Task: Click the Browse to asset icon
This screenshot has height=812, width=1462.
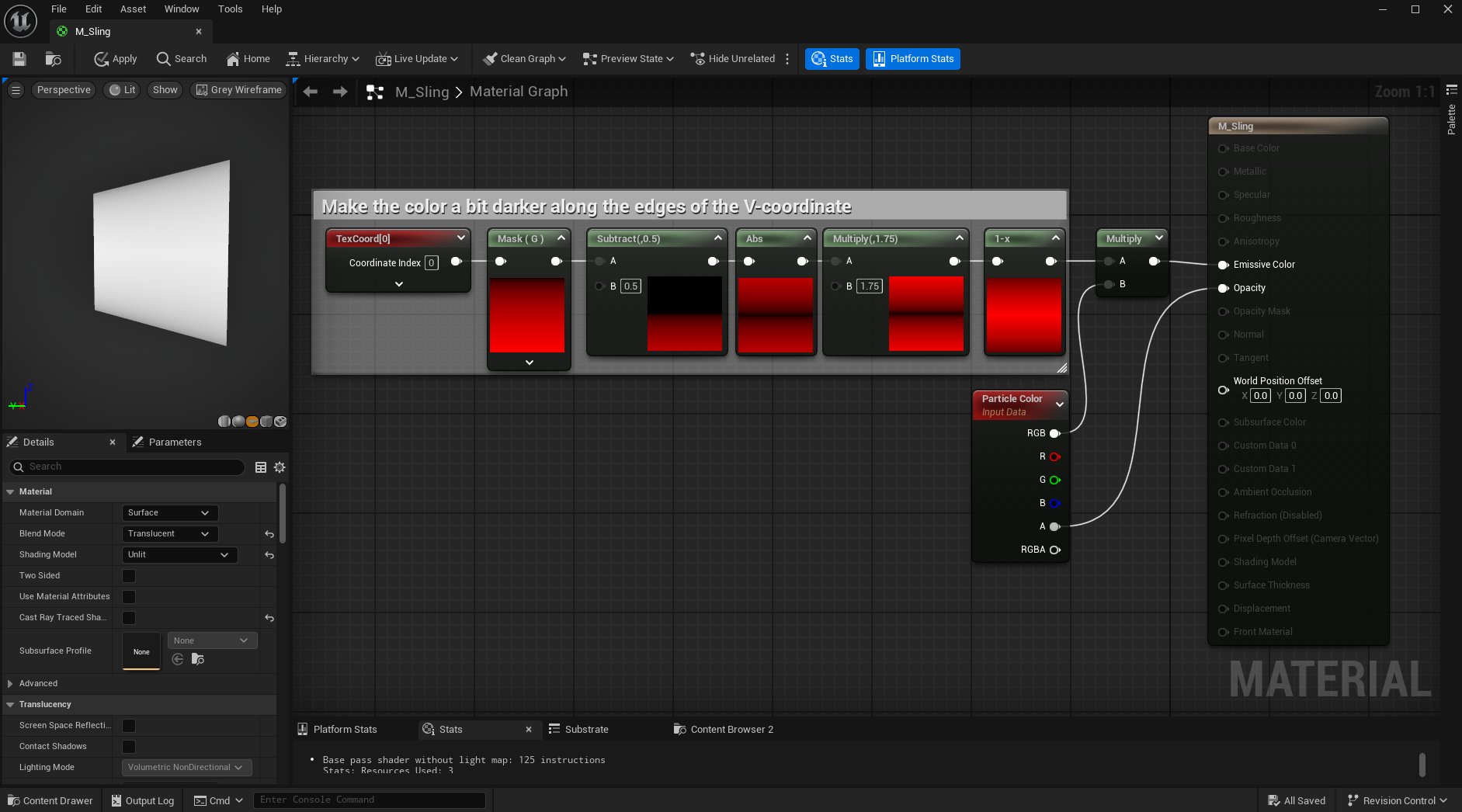Action: point(53,59)
